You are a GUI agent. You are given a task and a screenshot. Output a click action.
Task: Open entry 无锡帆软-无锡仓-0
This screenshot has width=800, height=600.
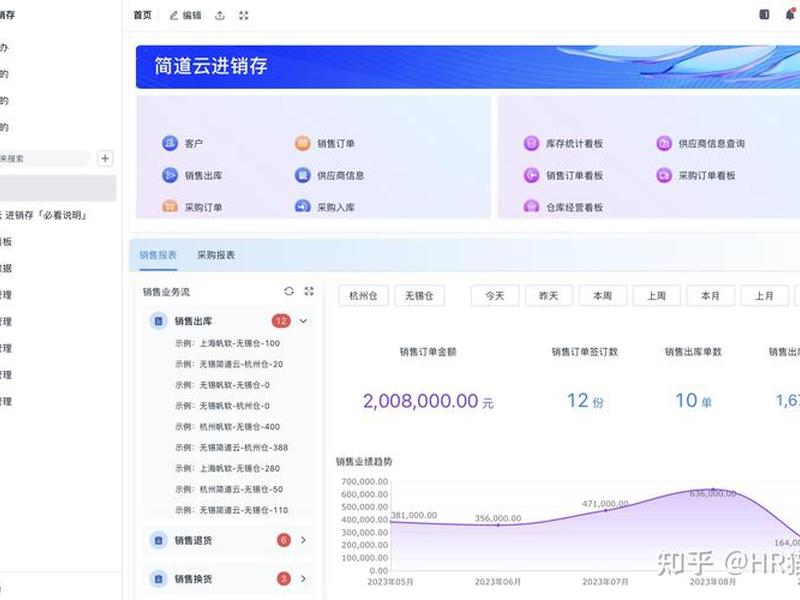click(x=222, y=385)
